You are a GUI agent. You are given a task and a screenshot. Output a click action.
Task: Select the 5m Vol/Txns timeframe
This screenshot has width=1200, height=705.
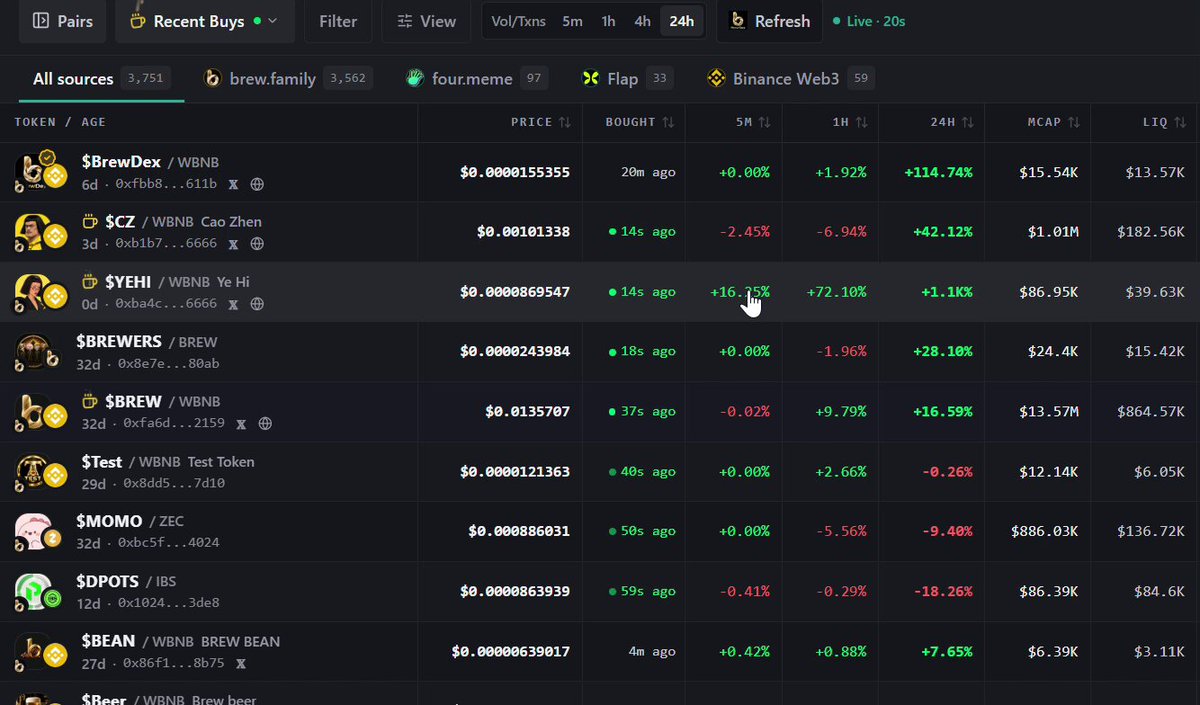[x=572, y=21]
